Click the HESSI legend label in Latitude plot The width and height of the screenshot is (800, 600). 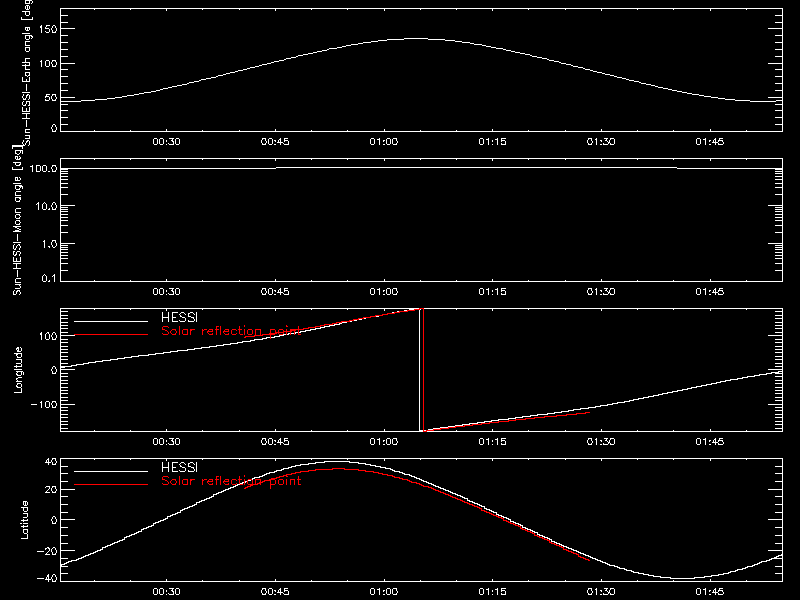pyautogui.click(x=179, y=468)
